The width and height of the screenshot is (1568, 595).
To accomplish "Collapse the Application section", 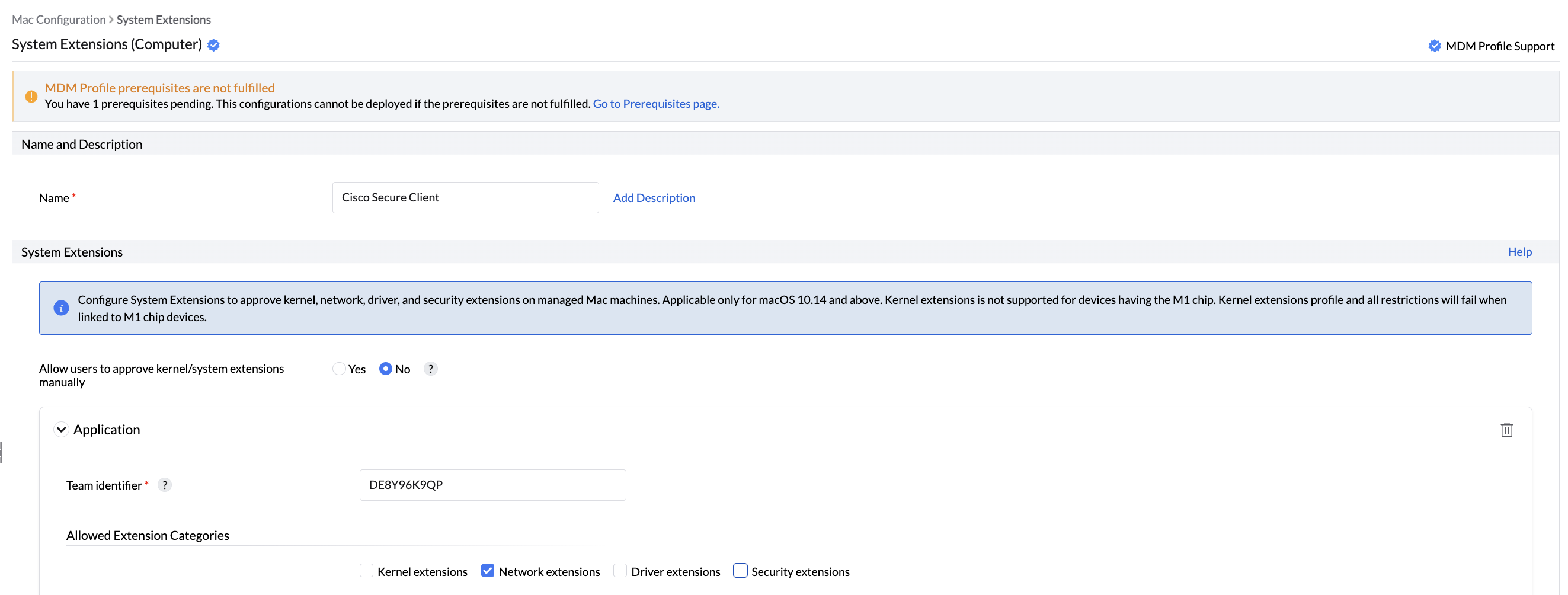I will click(x=61, y=428).
